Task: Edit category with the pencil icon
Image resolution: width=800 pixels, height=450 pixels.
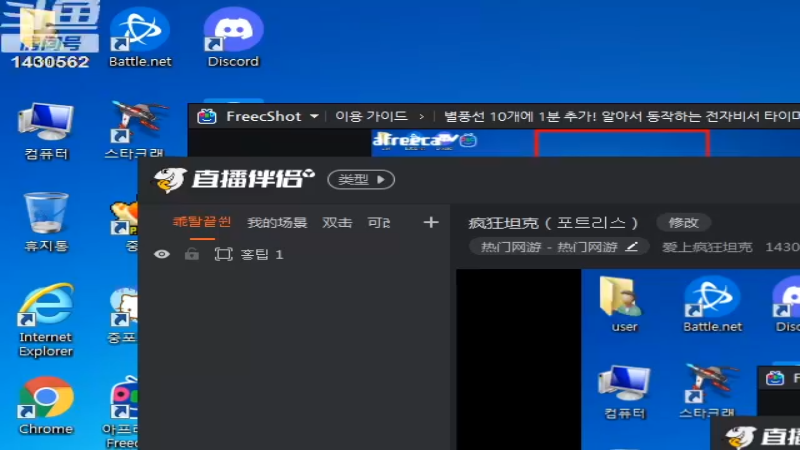Action: (632, 247)
